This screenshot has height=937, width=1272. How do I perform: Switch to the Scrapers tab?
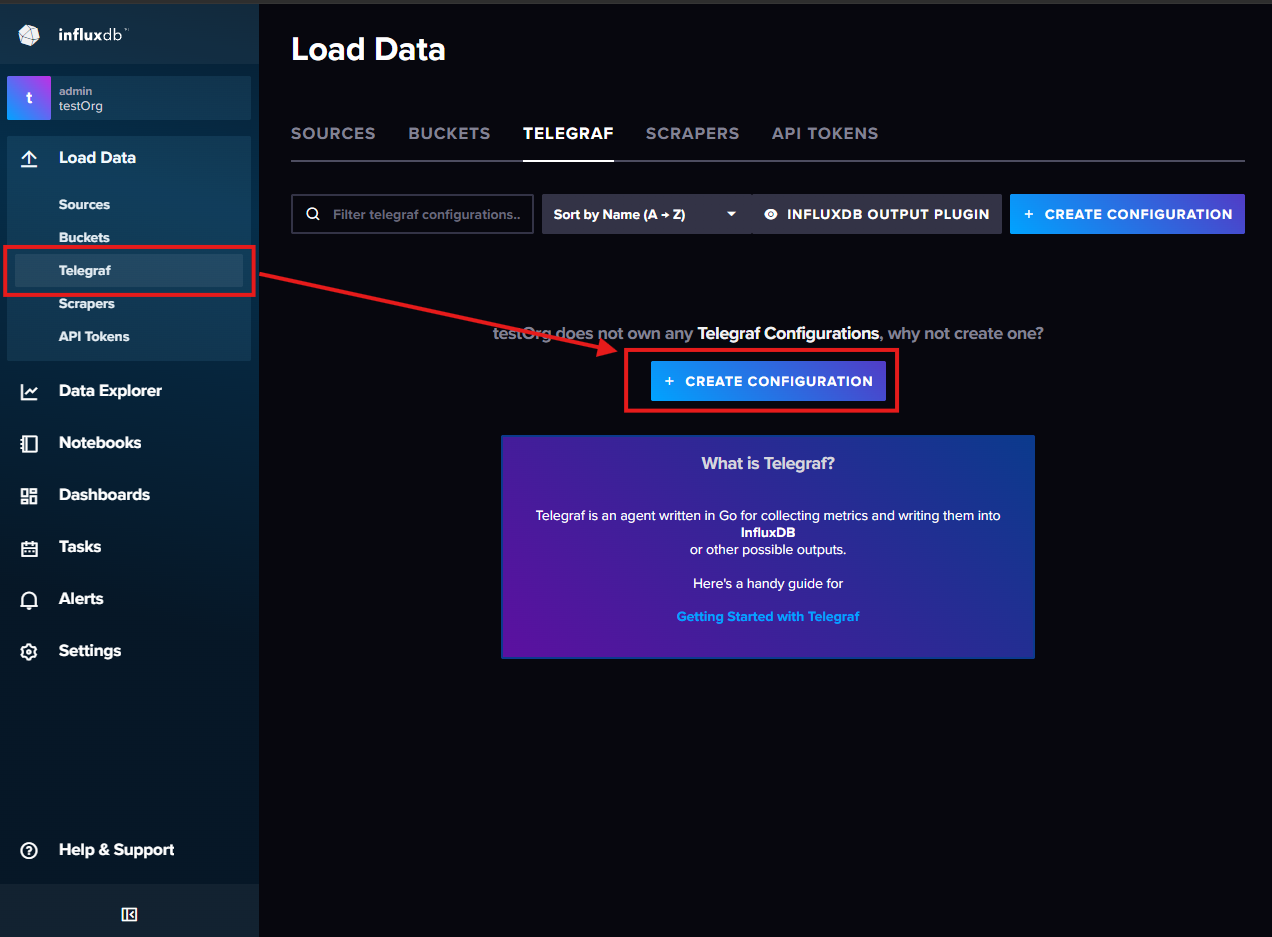692,134
